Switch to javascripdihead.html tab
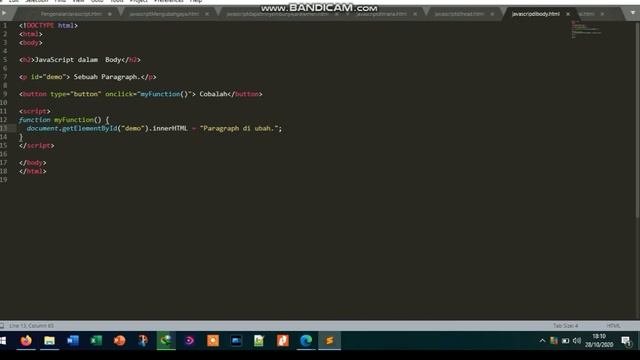The image size is (640, 360). (x=459, y=14)
